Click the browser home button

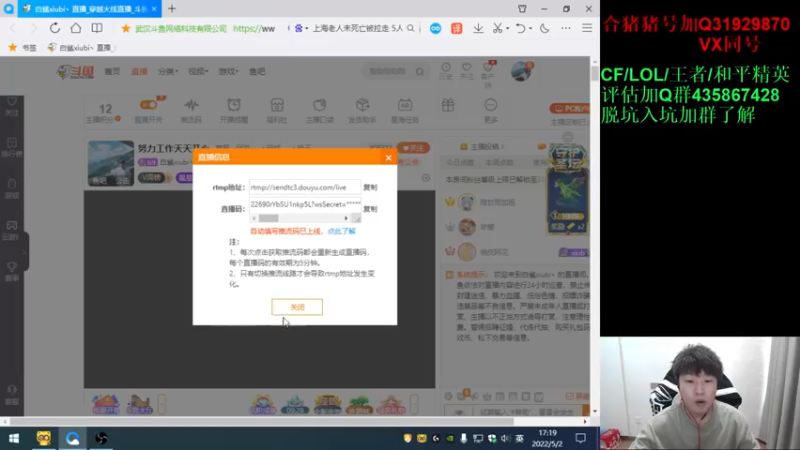tap(76, 28)
